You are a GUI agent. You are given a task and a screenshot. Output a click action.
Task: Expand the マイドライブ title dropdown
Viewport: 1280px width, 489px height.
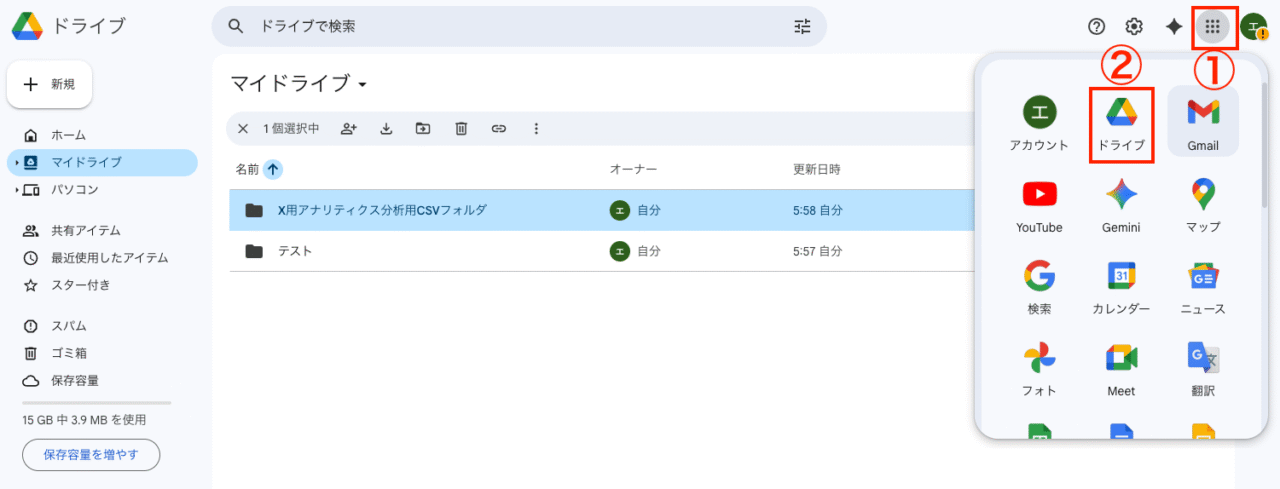(x=363, y=84)
